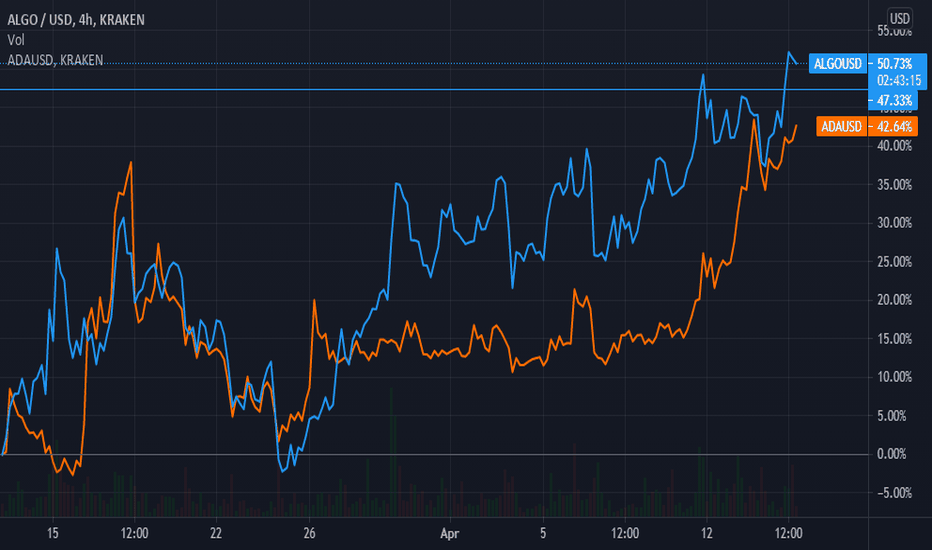Select the ALGO / USD, 4h, KRAKEN title
The image size is (932, 550).
tap(75, 20)
